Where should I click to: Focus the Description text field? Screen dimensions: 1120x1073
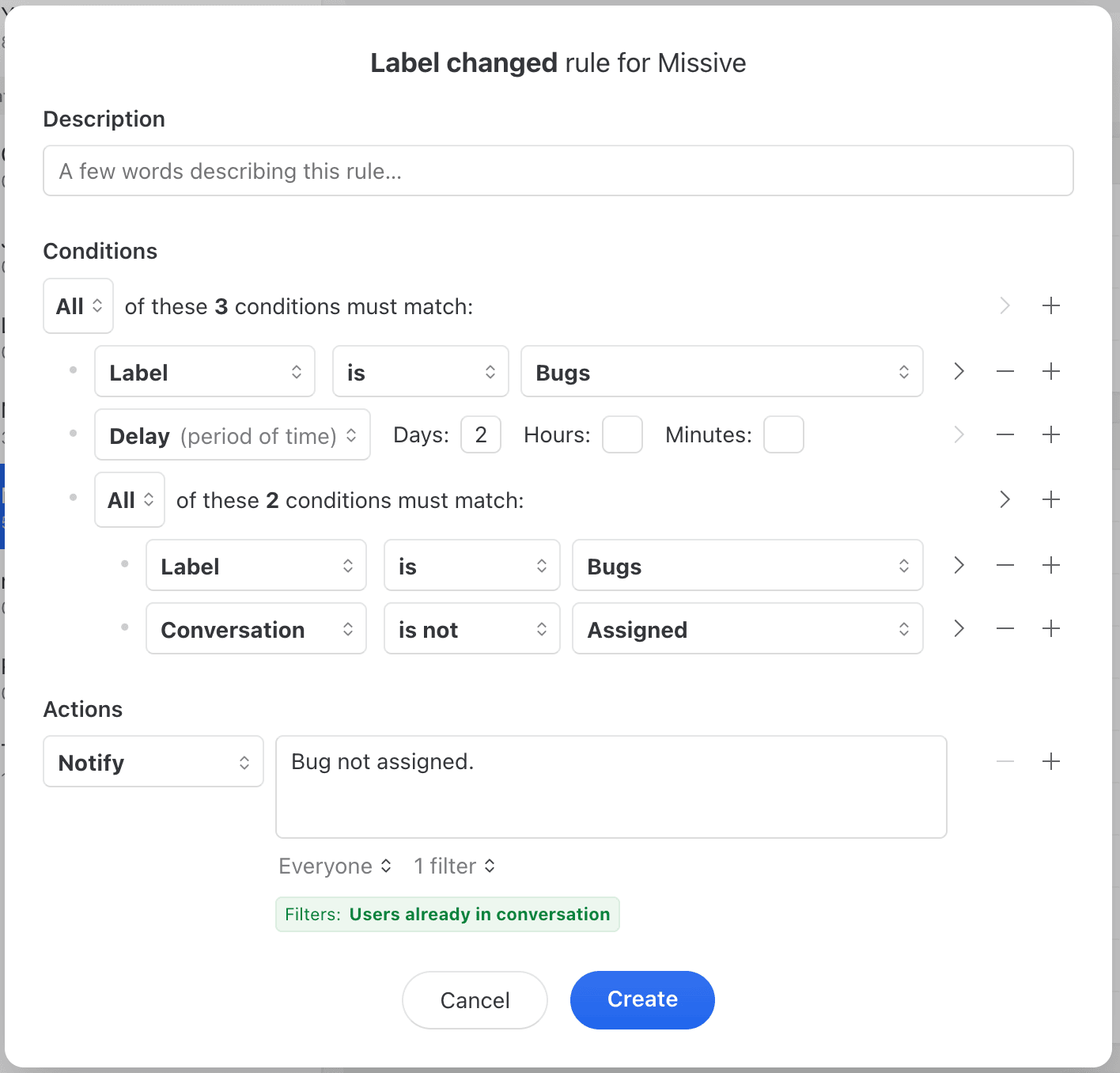558,171
